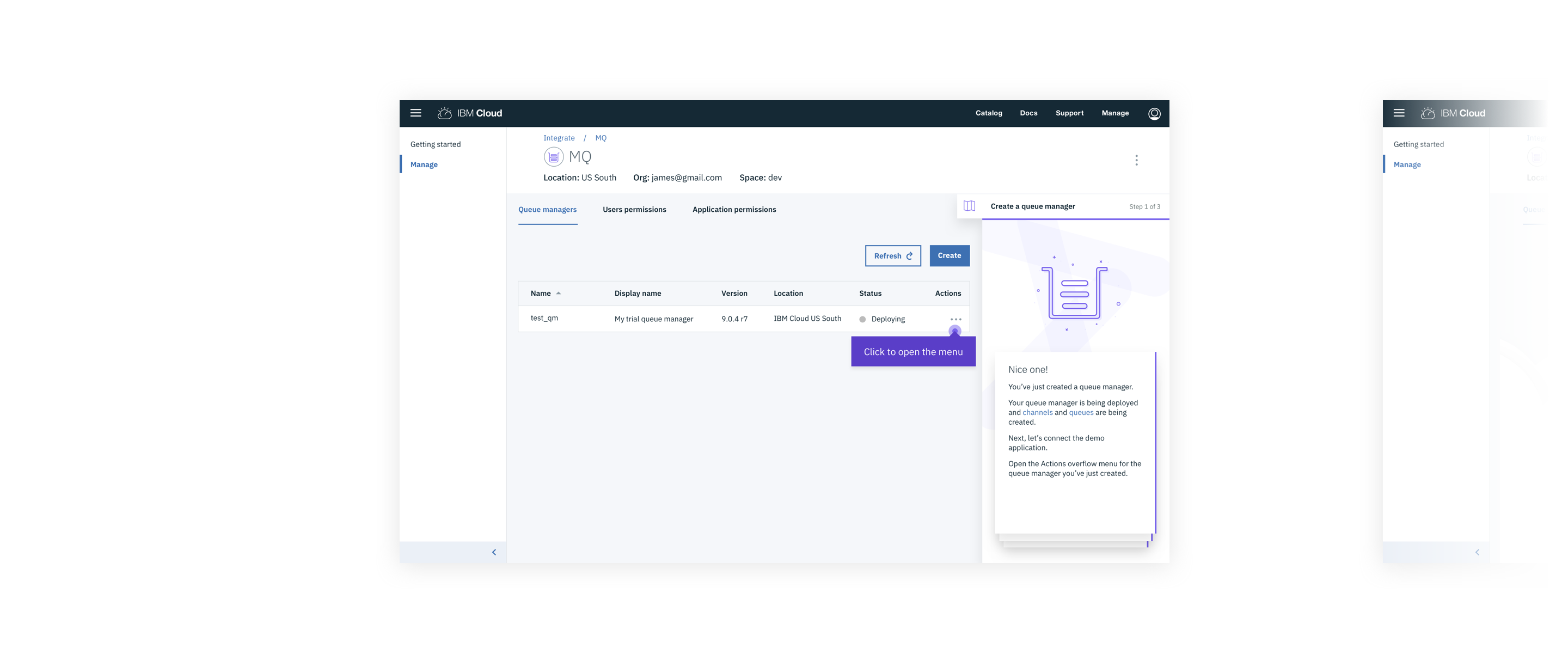Click the Deploying status cell
The height and width of the screenshot is (672, 1568).
882,319
